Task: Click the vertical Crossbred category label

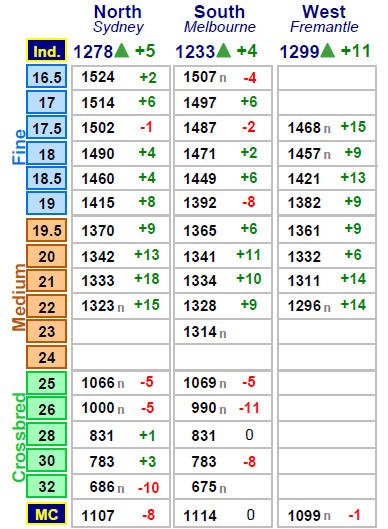Action: [19, 438]
